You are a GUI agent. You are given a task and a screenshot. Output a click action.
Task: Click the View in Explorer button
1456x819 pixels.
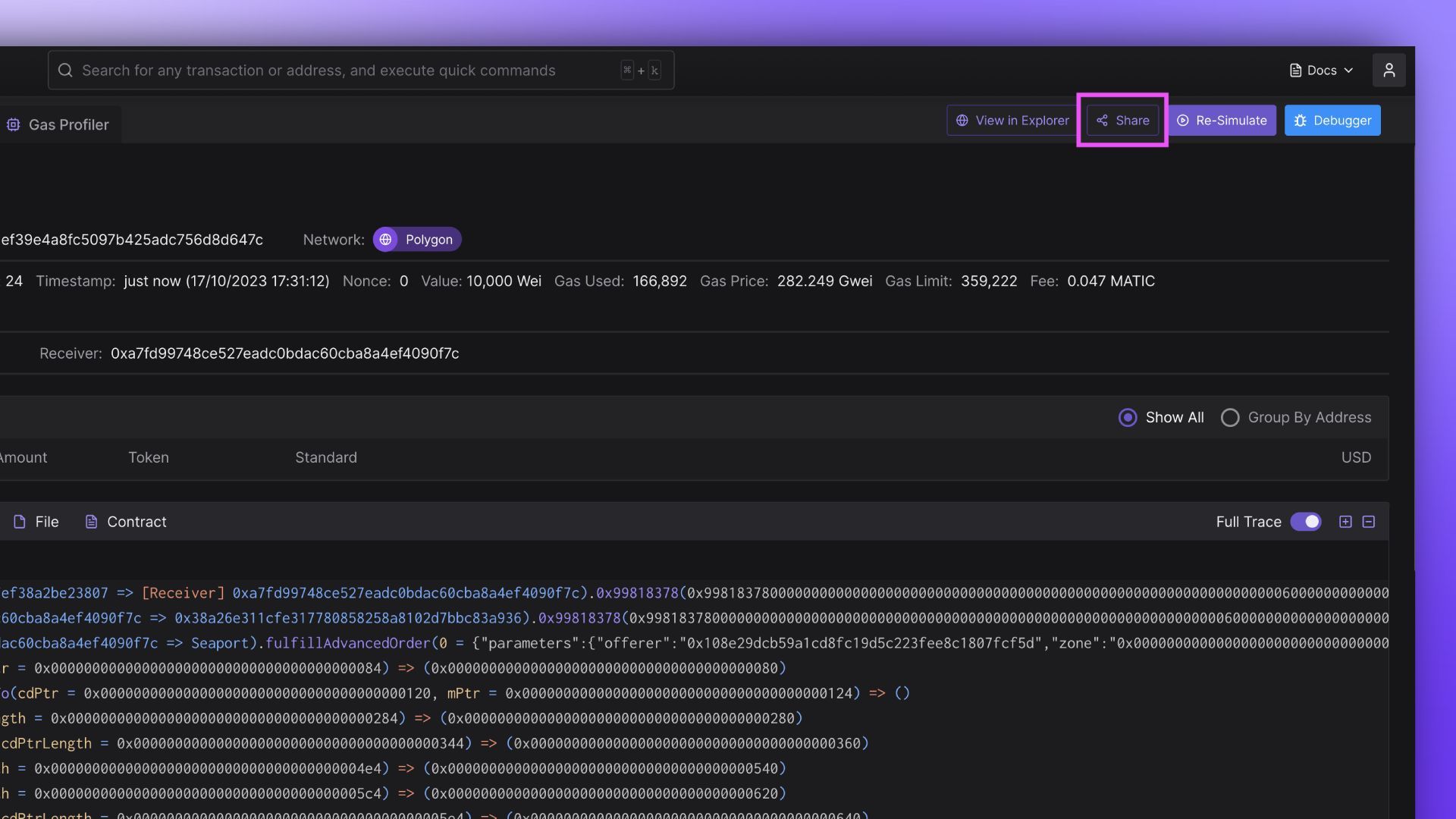(1012, 121)
